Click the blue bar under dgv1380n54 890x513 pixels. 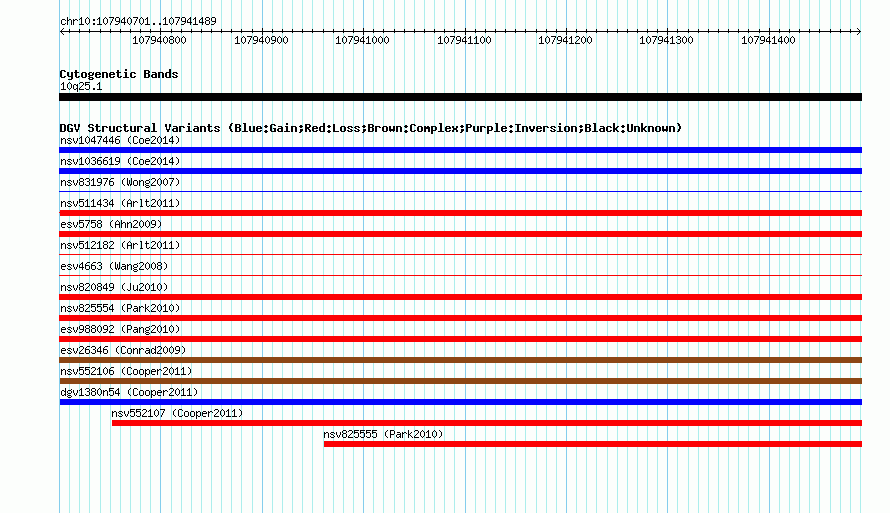pos(460,402)
